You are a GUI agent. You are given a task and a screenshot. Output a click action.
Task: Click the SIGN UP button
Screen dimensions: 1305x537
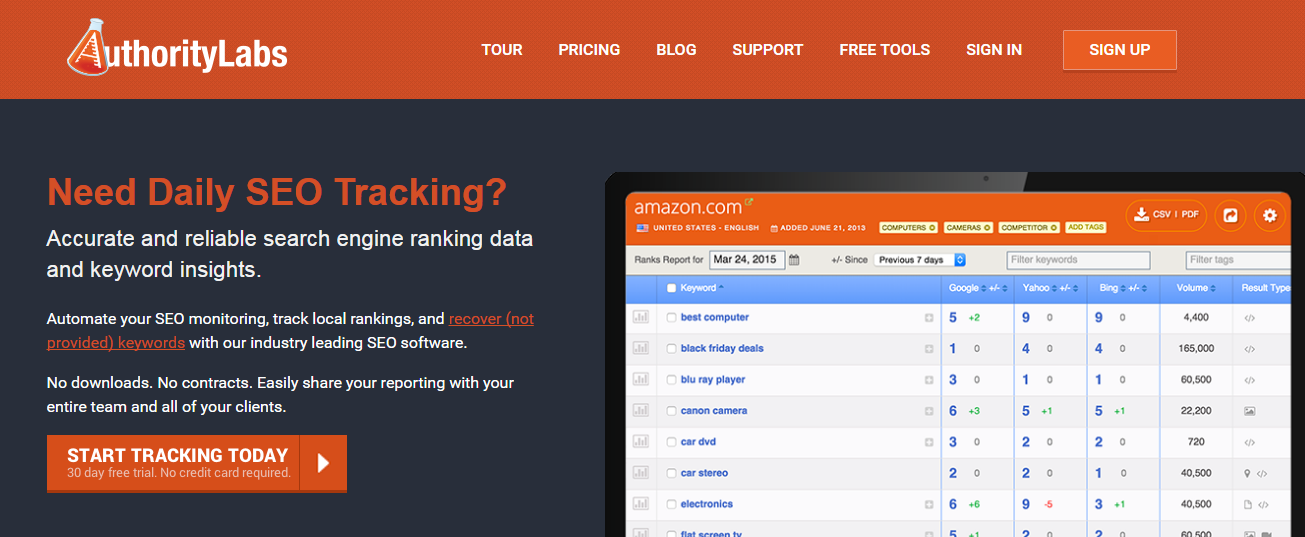pyautogui.click(x=1120, y=50)
